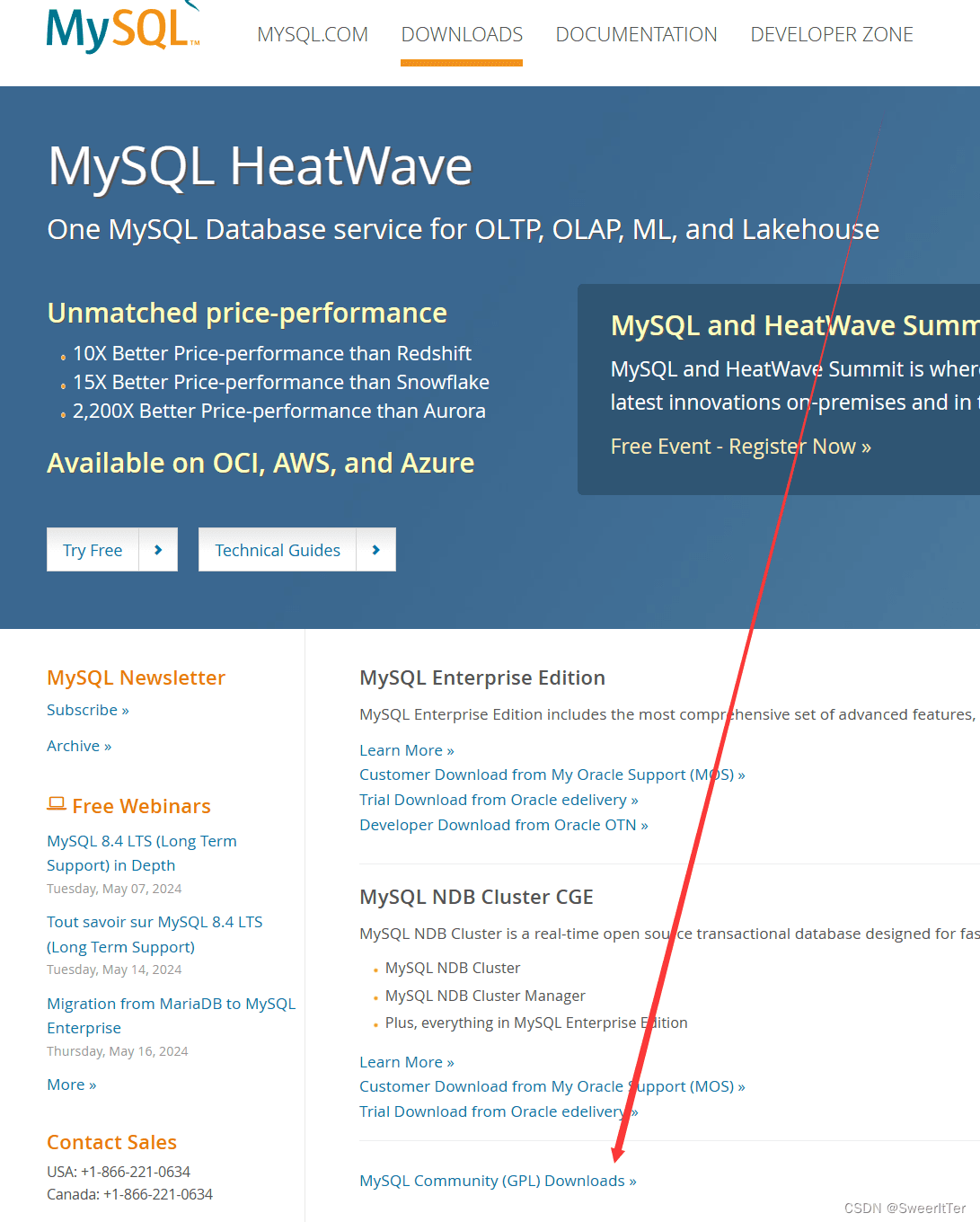Click the MySQL and HeatWave Summit heading
Image resolution: width=980 pixels, height=1222 pixels.
pos(795,325)
